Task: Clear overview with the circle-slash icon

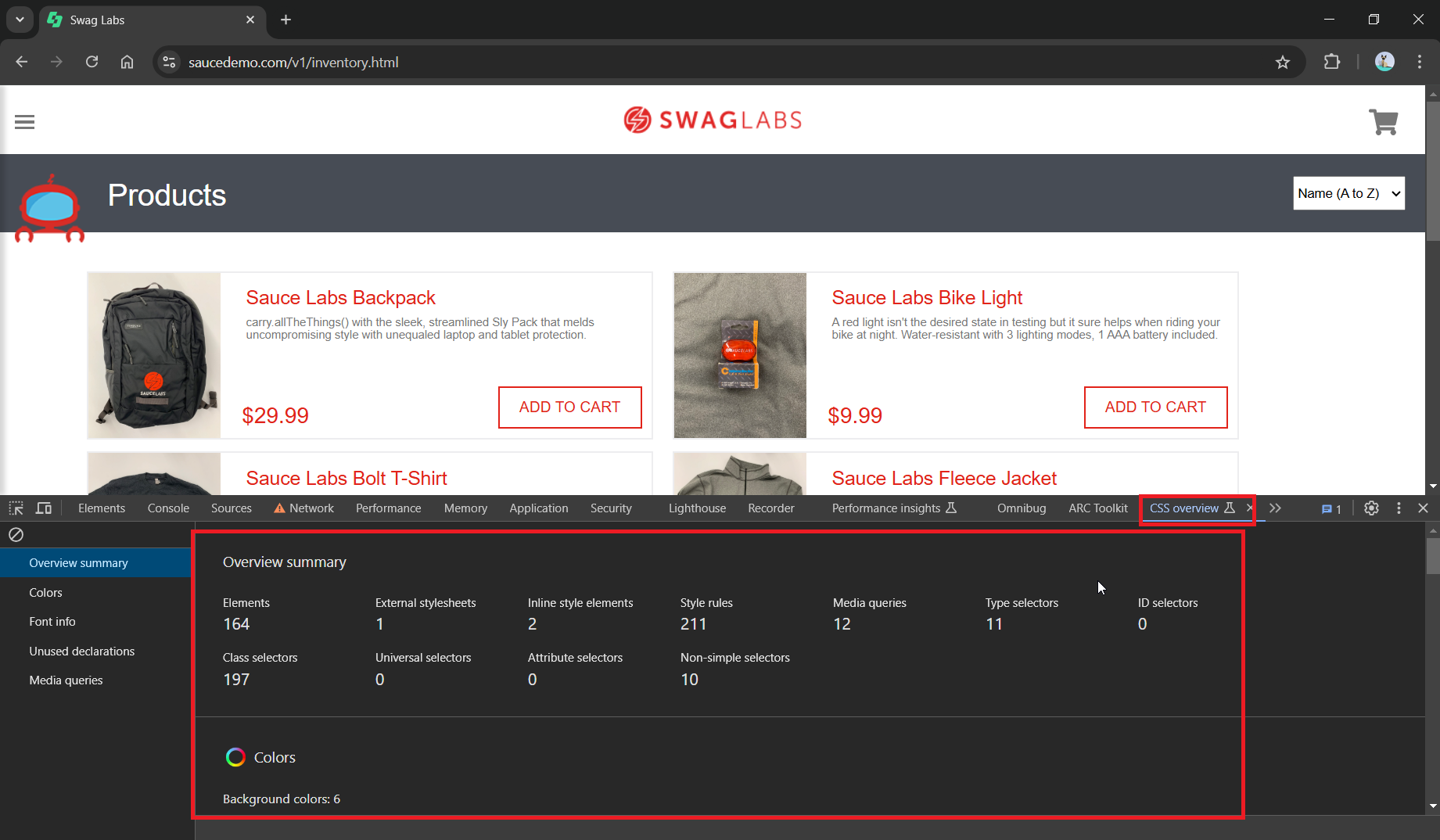Action: click(x=16, y=534)
